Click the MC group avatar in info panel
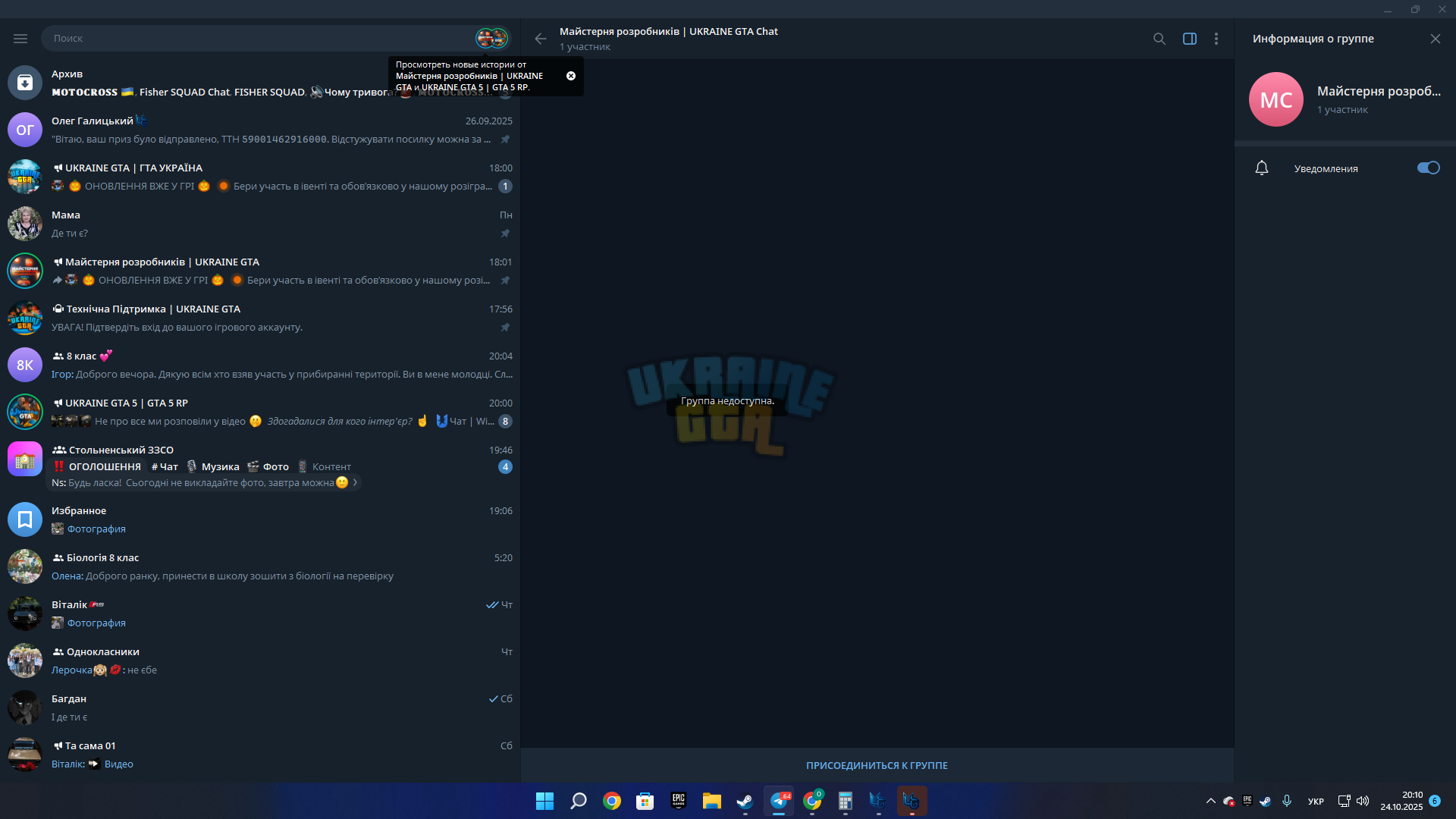Screen dimensions: 1456x819 pos(1276,99)
